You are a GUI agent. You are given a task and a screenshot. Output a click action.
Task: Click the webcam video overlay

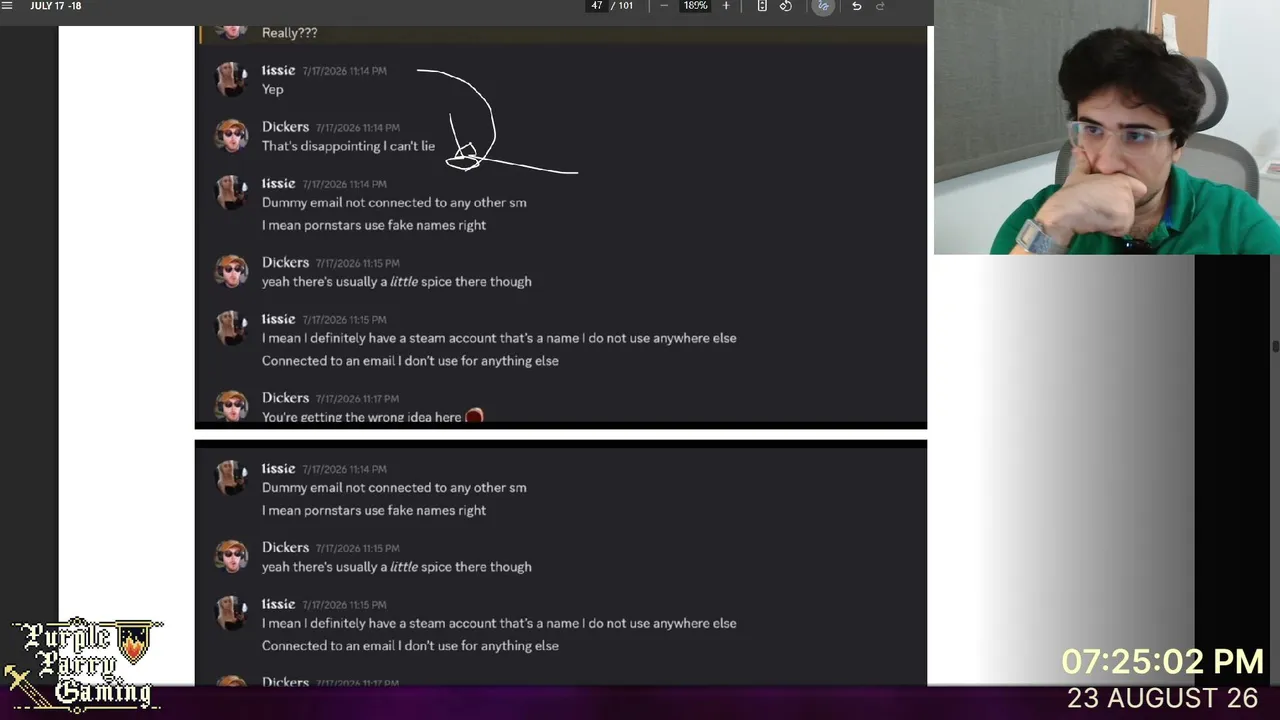point(1107,127)
